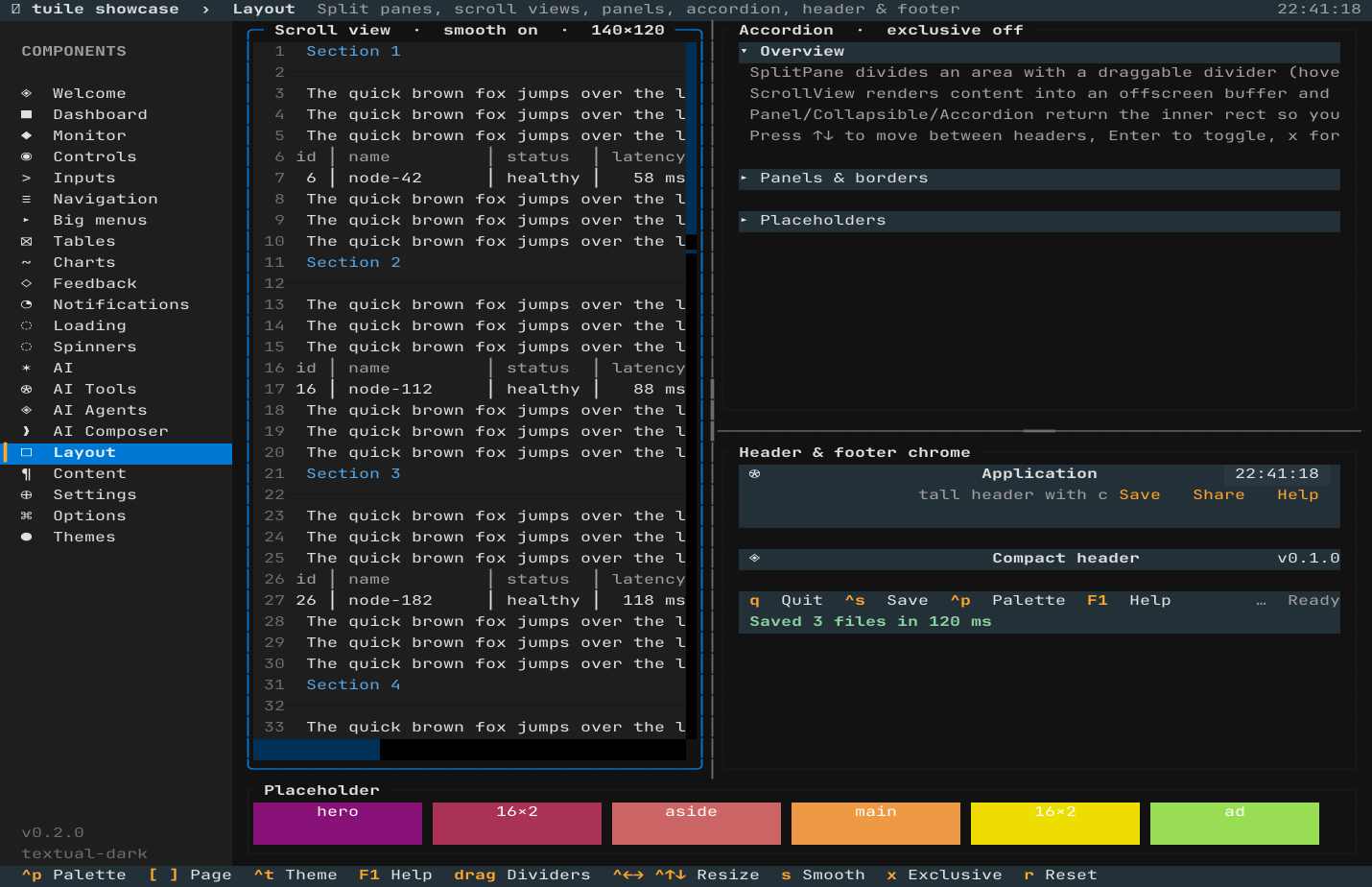The width and height of the screenshot is (1372, 887).
Task: Click the Spinners icon in sidebar
Action: [27, 347]
